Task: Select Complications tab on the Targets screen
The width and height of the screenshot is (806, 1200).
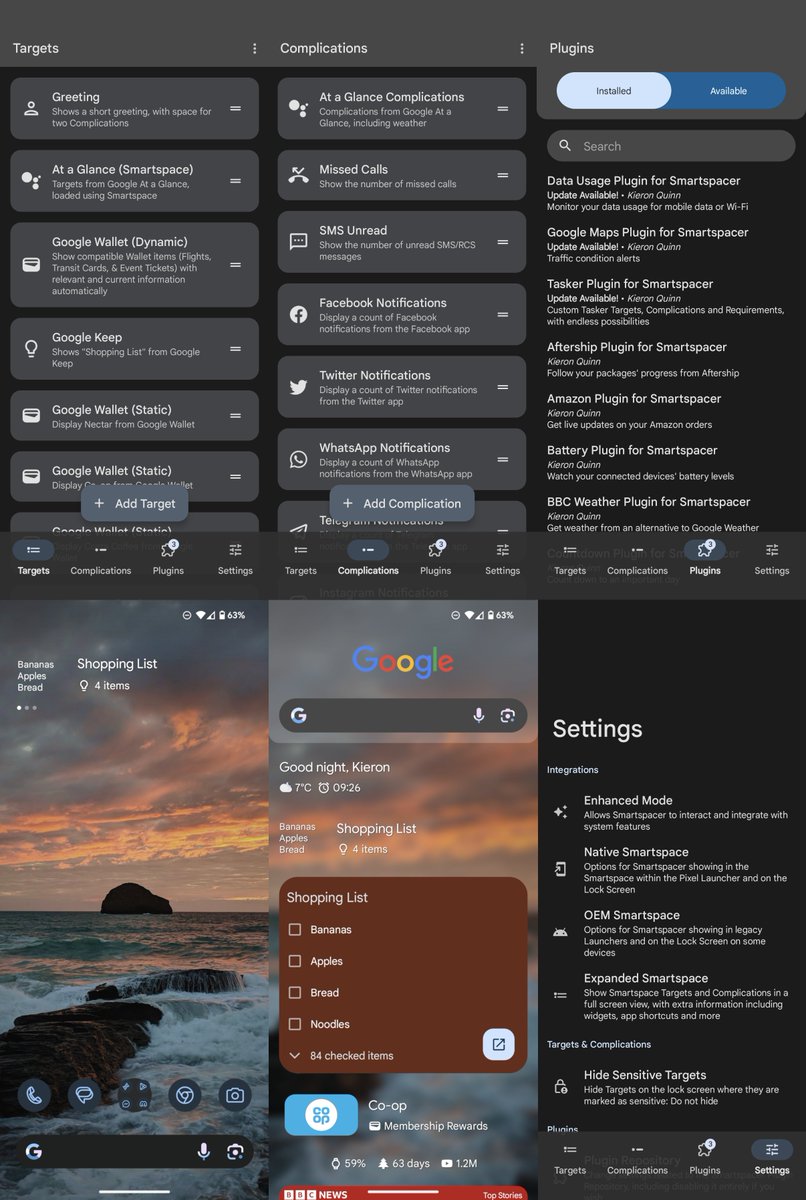Action: (101, 559)
